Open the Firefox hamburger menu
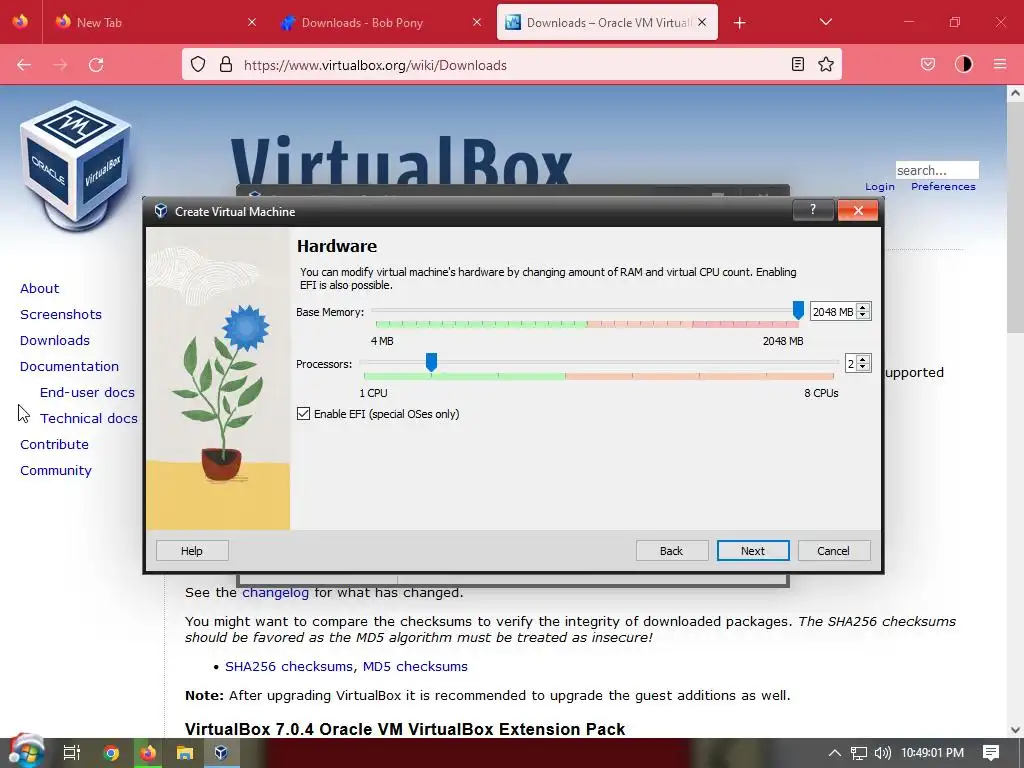Image resolution: width=1024 pixels, height=768 pixels. click(1000, 64)
